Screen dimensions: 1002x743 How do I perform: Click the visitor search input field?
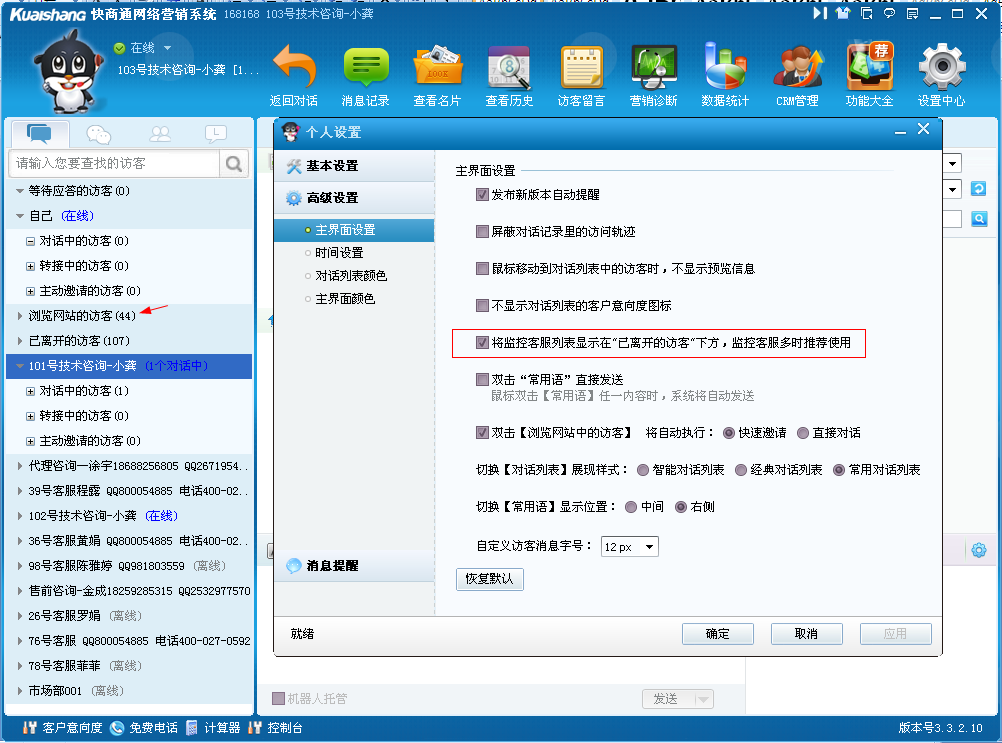115,163
